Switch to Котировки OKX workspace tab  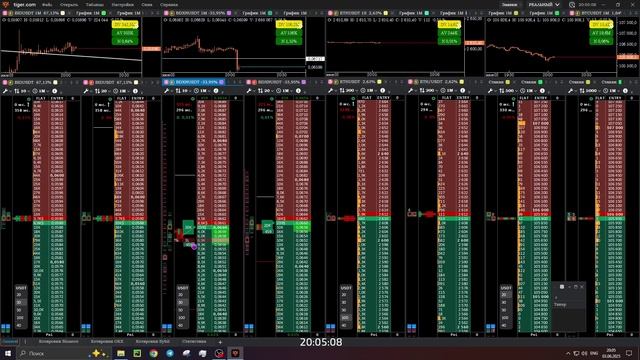pos(107,341)
